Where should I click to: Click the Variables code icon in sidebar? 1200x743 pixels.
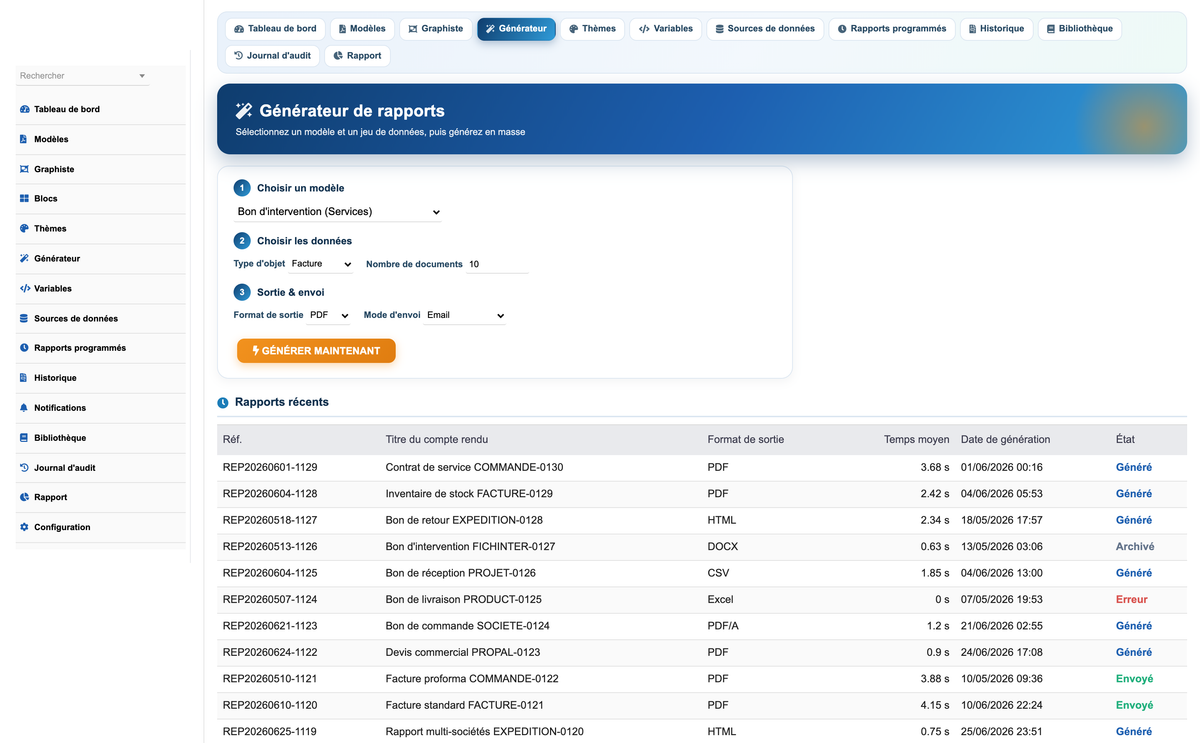pyautogui.click(x=25, y=288)
